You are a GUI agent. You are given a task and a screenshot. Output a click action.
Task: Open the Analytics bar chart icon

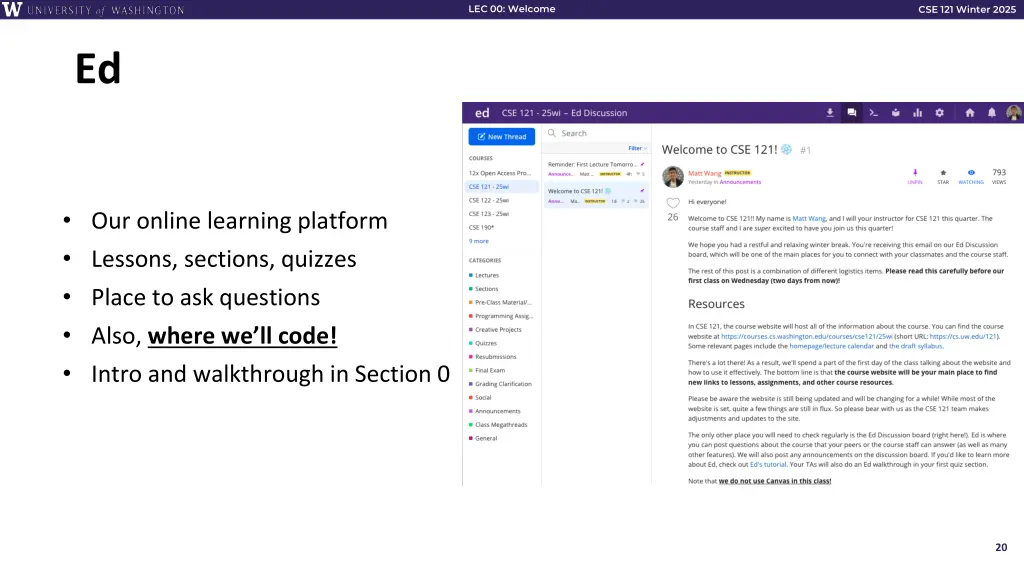click(x=918, y=113)
